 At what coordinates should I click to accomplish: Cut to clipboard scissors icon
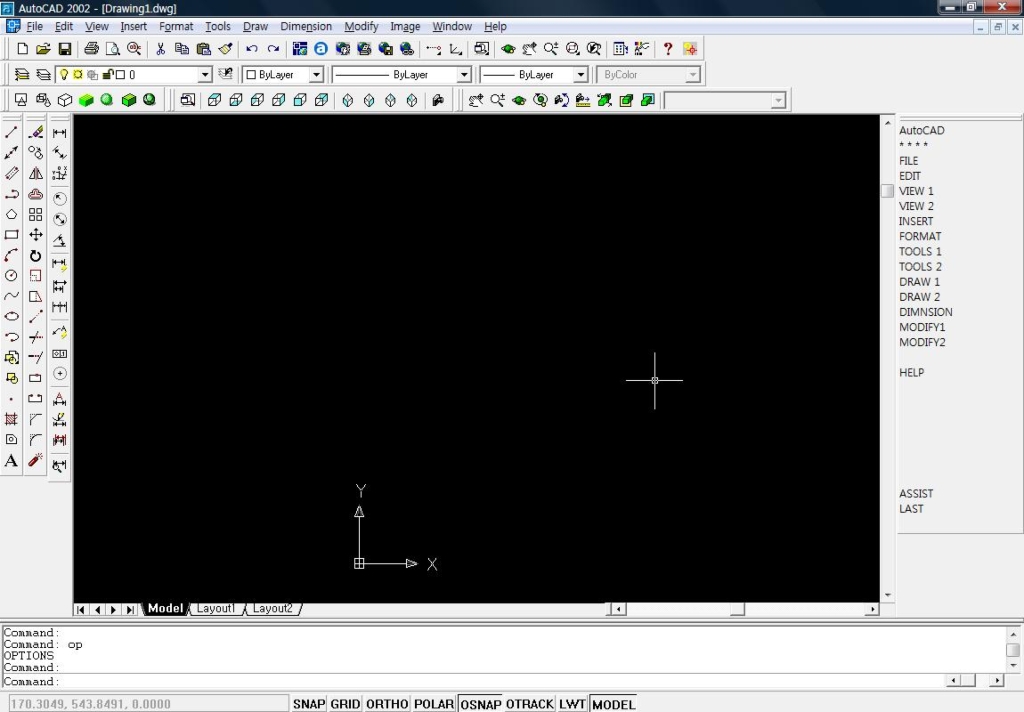[x=161, y=49]
